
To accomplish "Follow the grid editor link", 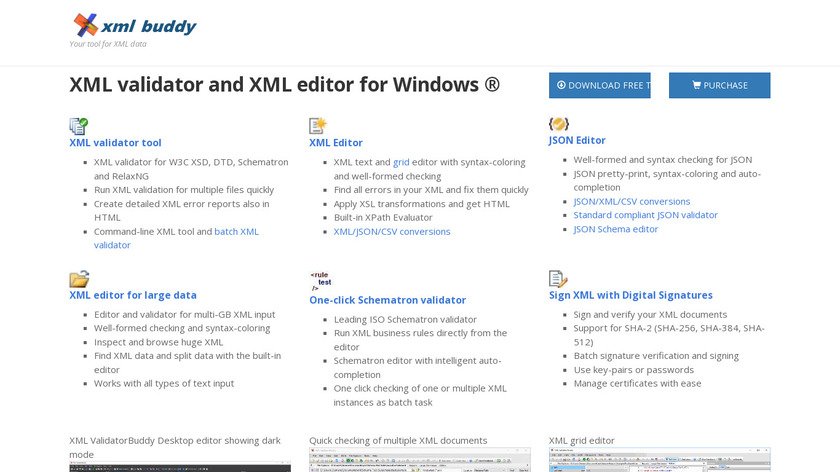I will (401, 162).
